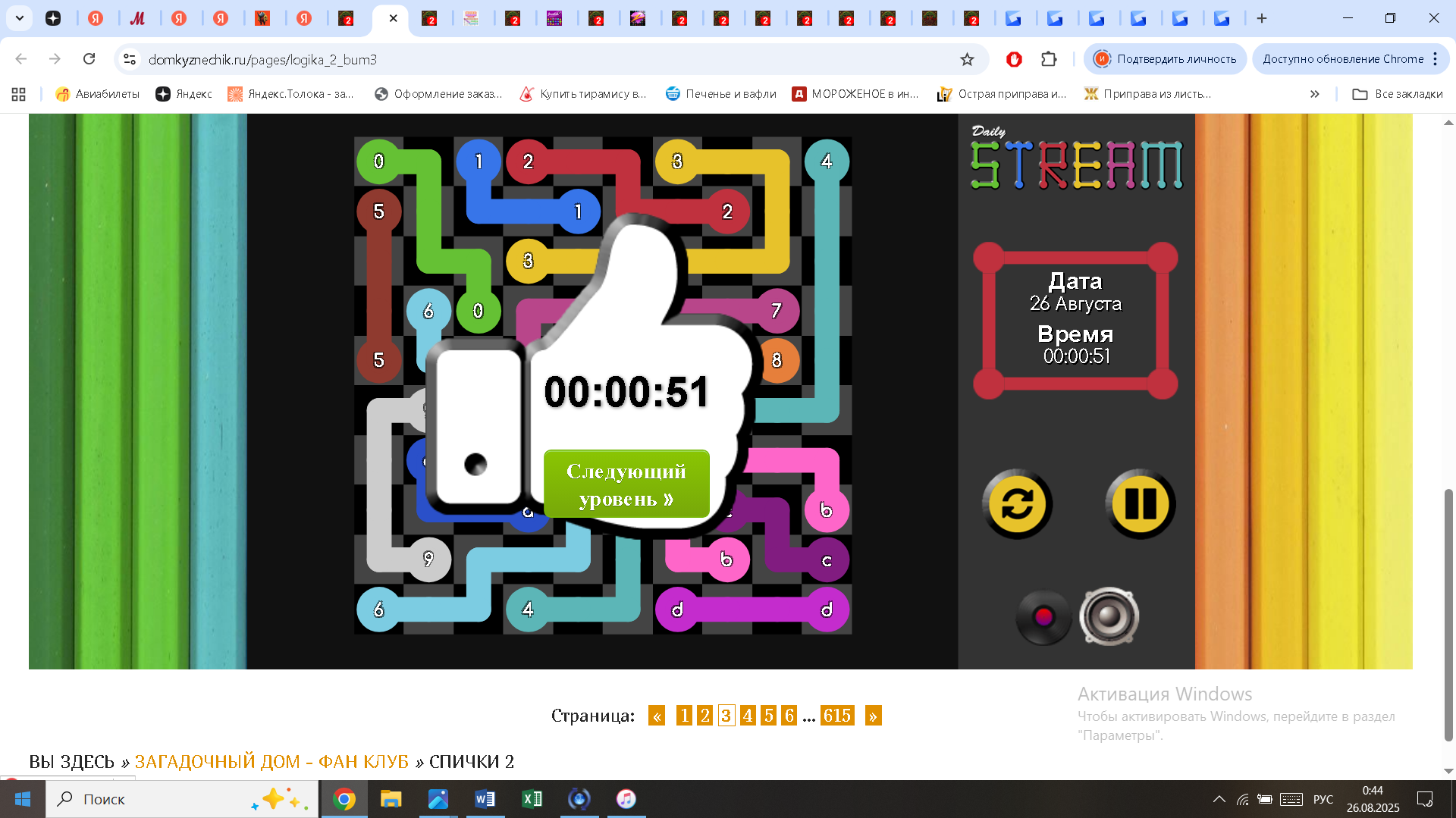Expand hidden bookmarks with the double chevron
Image resolution: width=1456 pixels, height=818 pixels.
click(x=1314, y=94)
